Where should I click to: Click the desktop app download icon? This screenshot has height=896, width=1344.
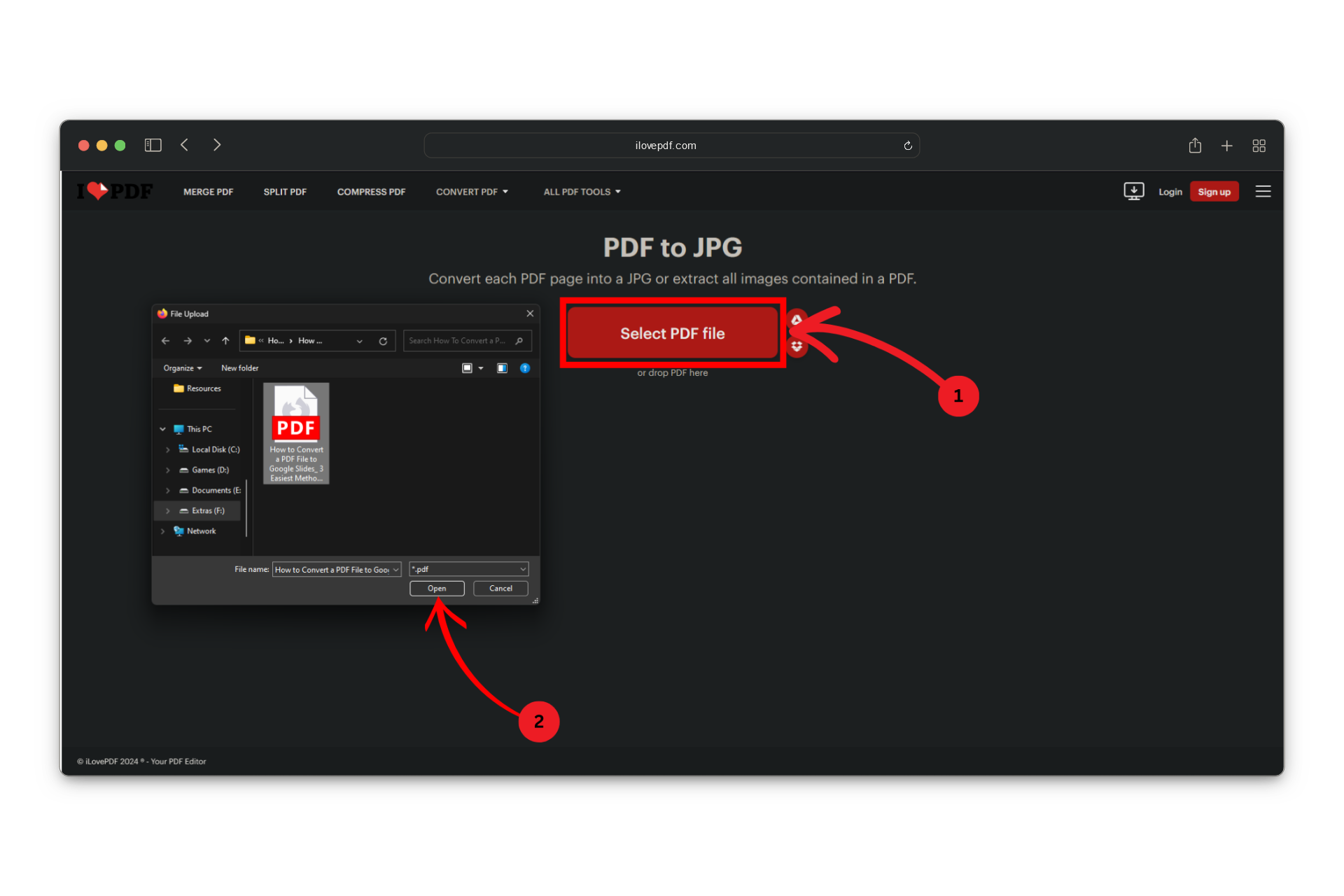1133,191
